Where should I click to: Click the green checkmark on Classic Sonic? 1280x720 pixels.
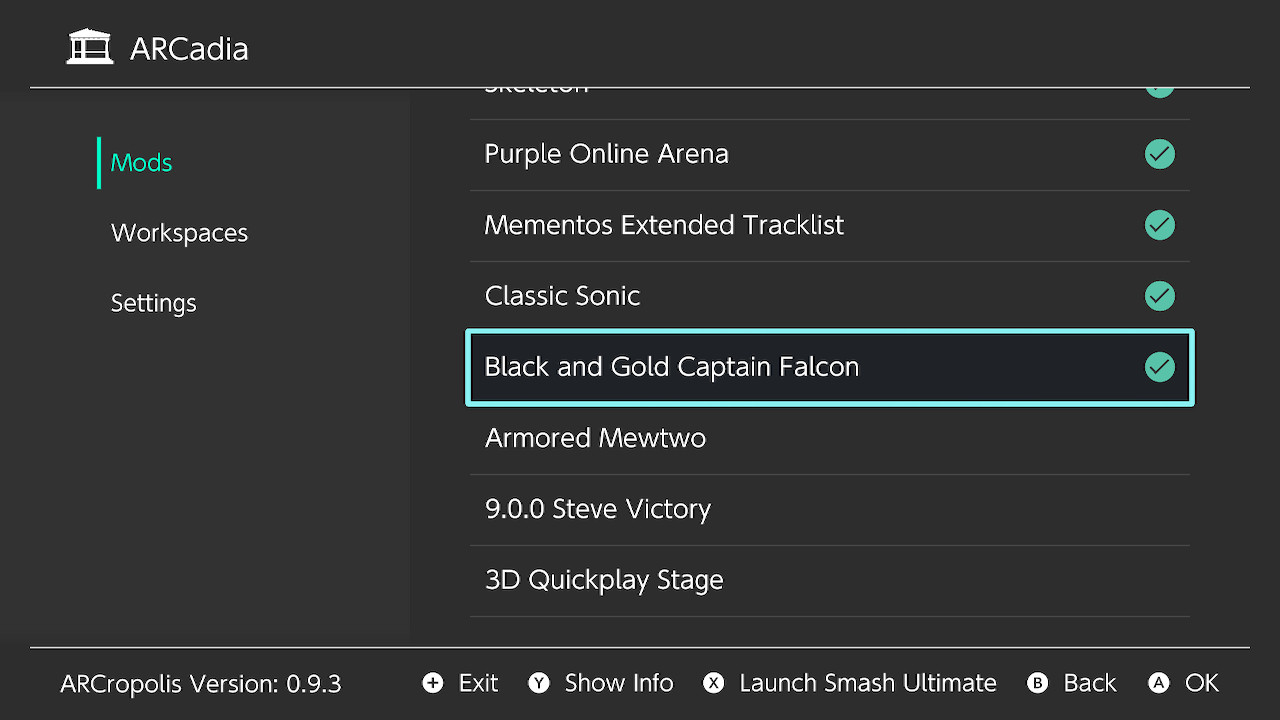click(1159, 296)
